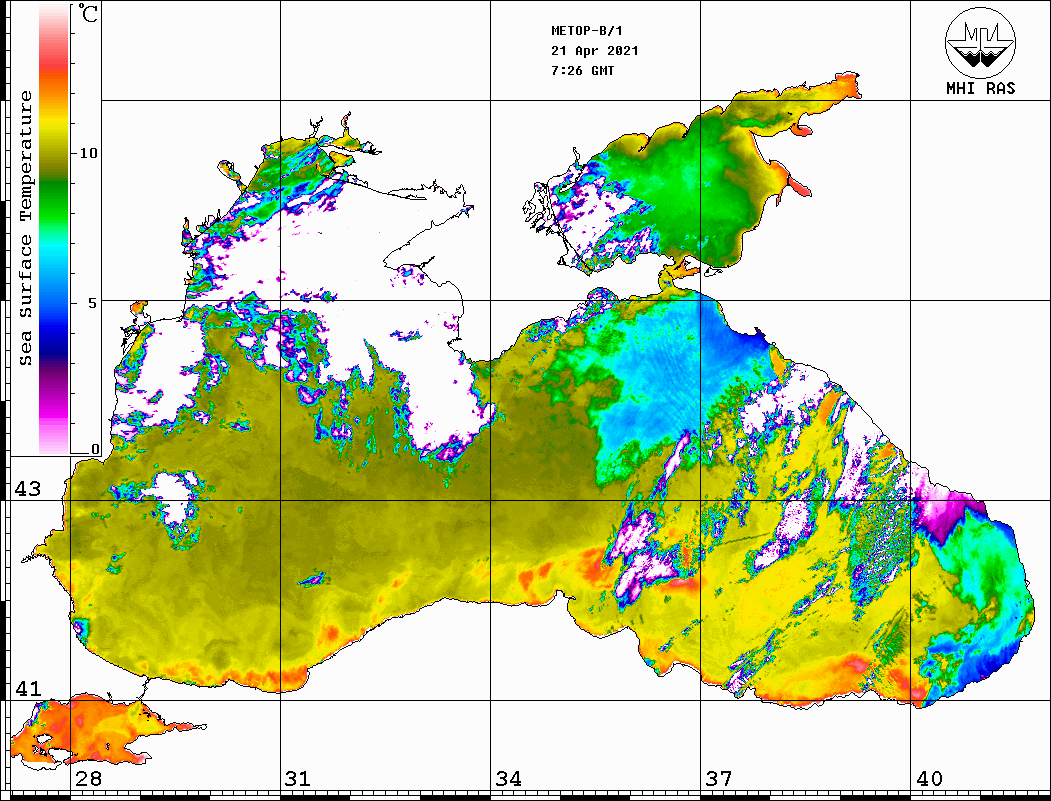The image size is (1051, 801).
Task: Click the '0' tick on temperature scale
Action: click(95, 449)
